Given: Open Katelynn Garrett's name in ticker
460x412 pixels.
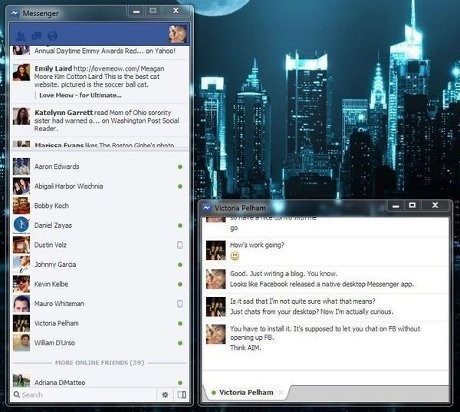Looking at the screenshot, I should coord(63,112).
